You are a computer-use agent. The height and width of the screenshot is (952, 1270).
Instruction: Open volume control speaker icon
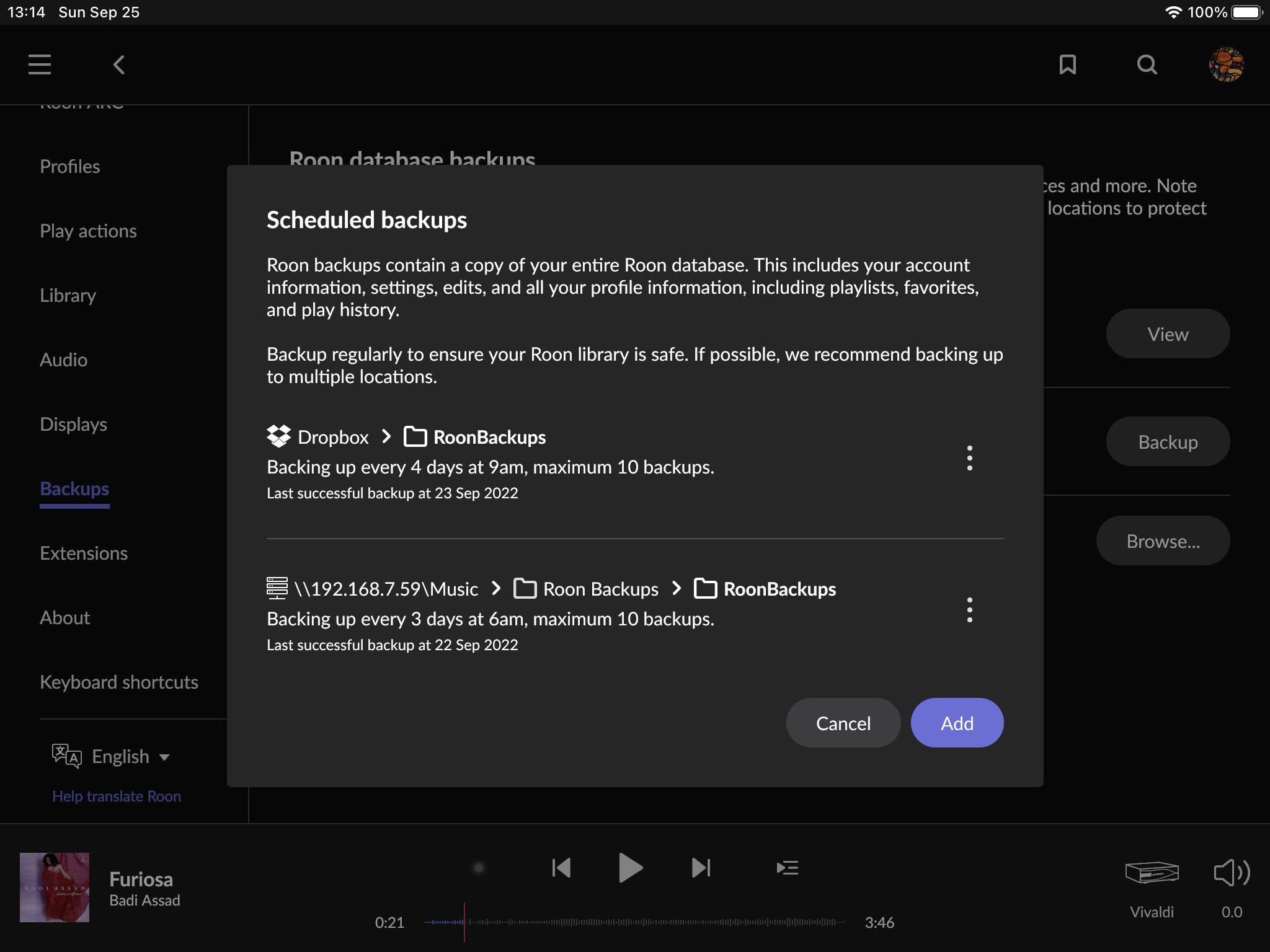point(1232,873)
